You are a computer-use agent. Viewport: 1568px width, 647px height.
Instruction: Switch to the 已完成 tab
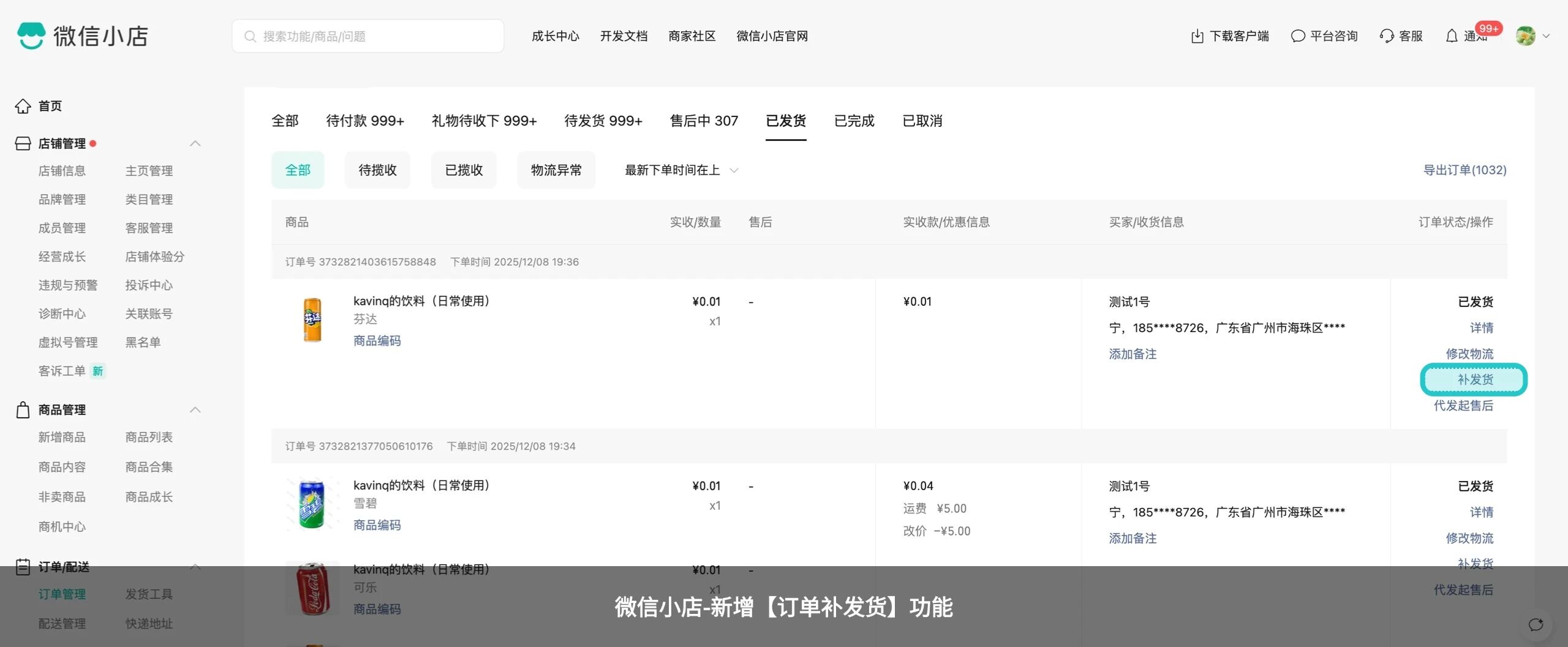pyautogui.click(x=854, y=121)
